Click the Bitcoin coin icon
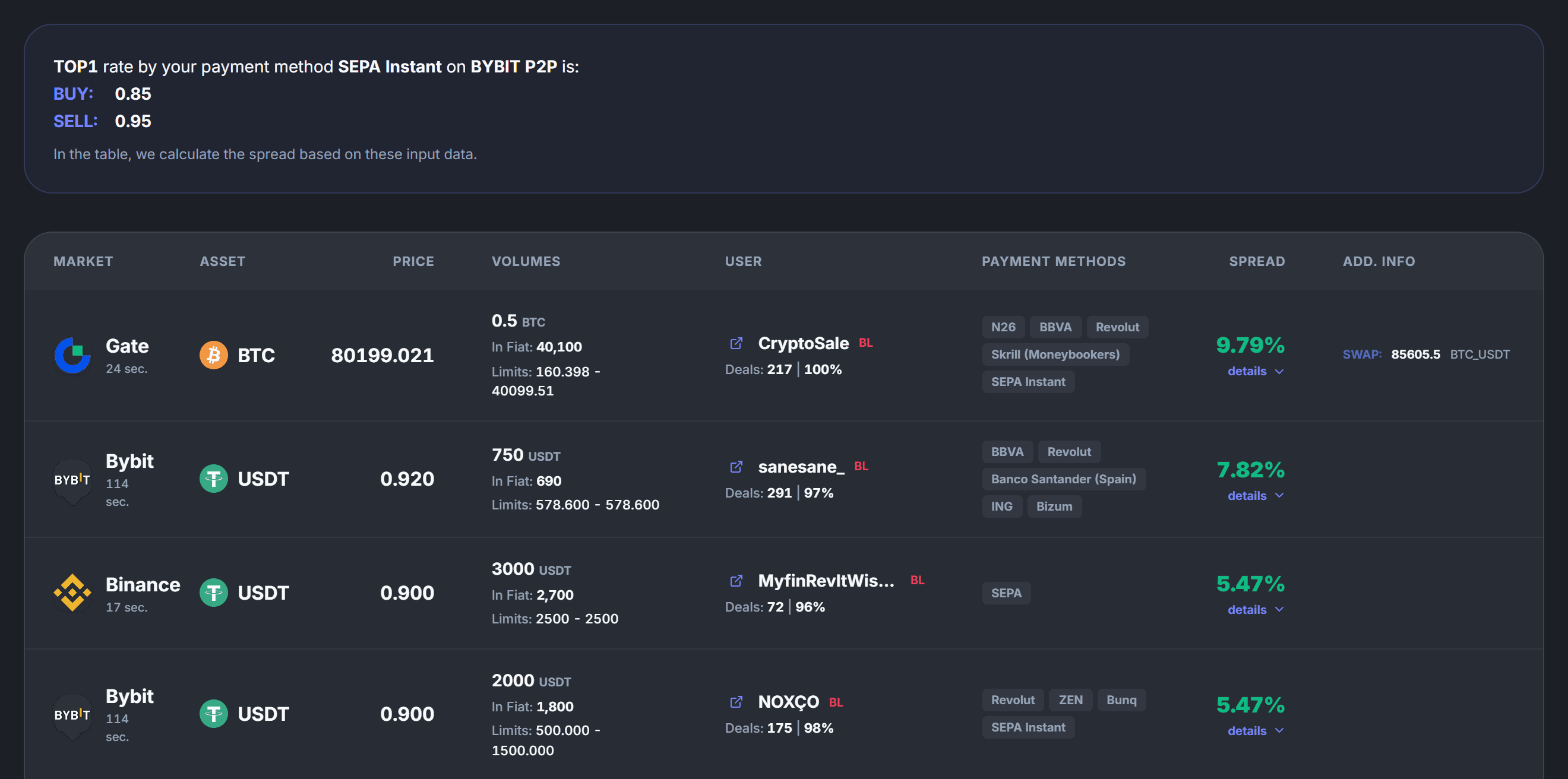This screenshot has width=1568, height=779. 214,355
